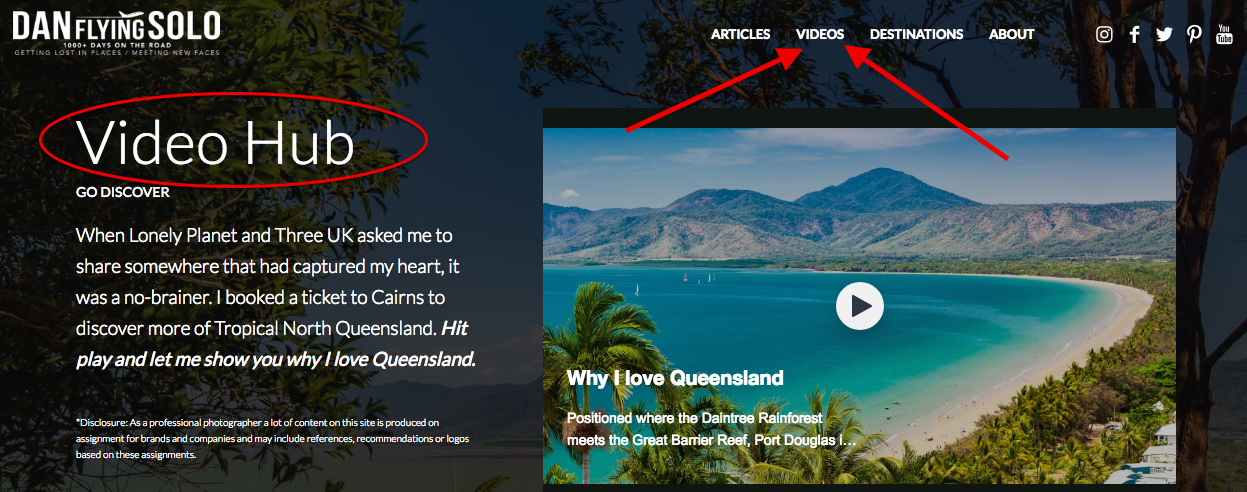The height and width of the screenshot is (492, 1247).
Task: Click the disclosure note text
Action: click(x=272, y=438)
